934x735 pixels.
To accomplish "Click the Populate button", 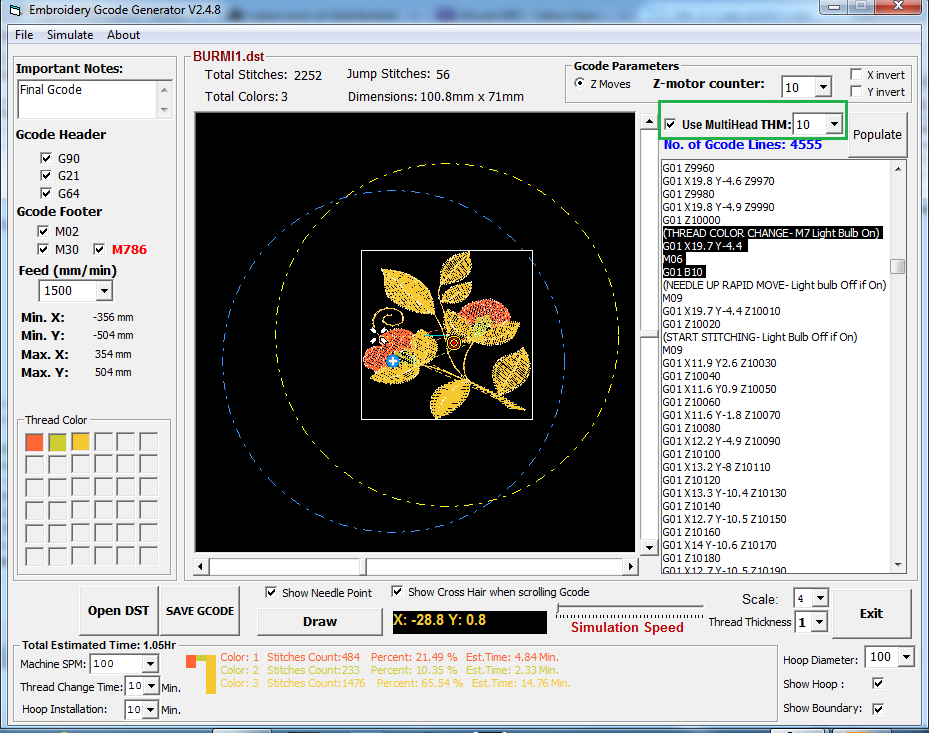I will pos(877,135).
